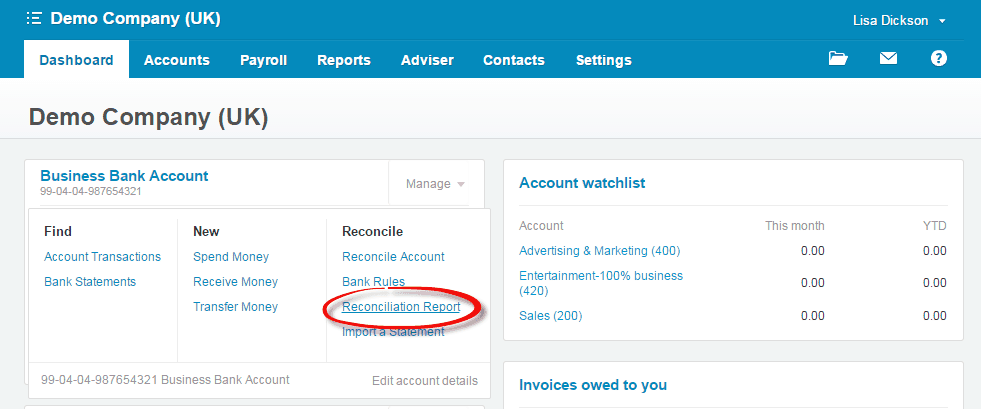Click the YTD column header
This screenshot has width=981, height=409.
[935, 226]
